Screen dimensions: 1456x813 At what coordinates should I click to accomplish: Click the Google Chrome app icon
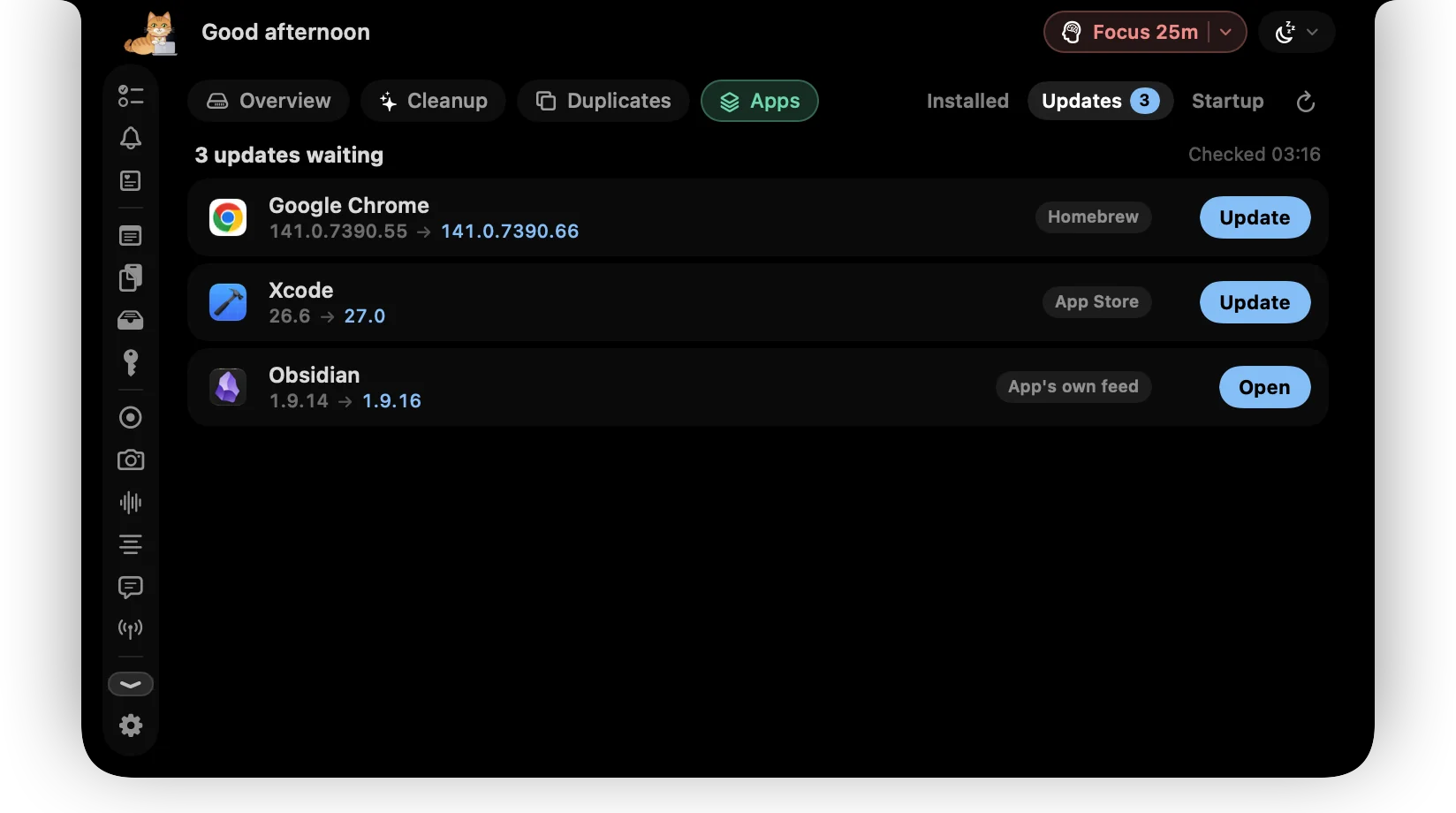coord(228,217)
